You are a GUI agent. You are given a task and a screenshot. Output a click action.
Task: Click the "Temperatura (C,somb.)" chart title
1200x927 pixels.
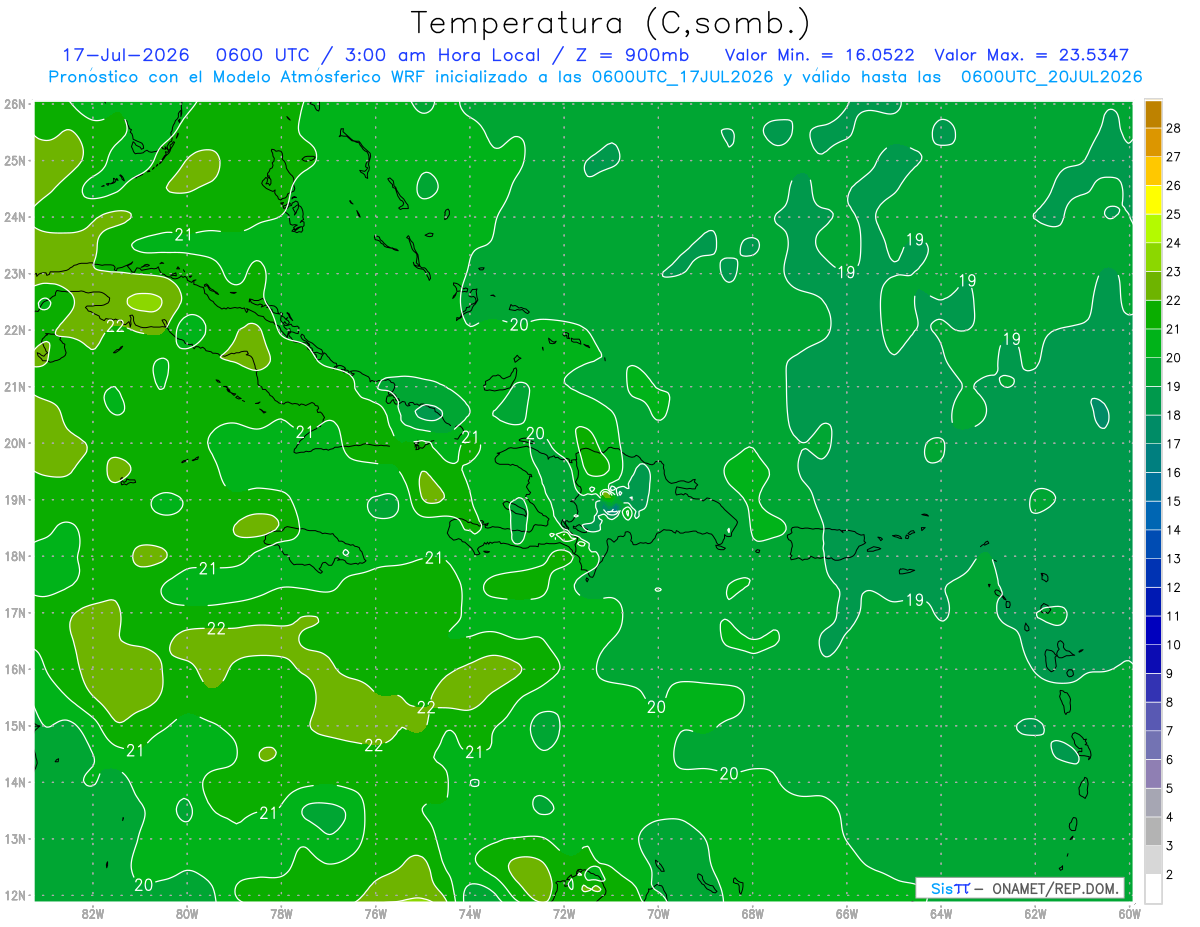(x=610, y=23)
